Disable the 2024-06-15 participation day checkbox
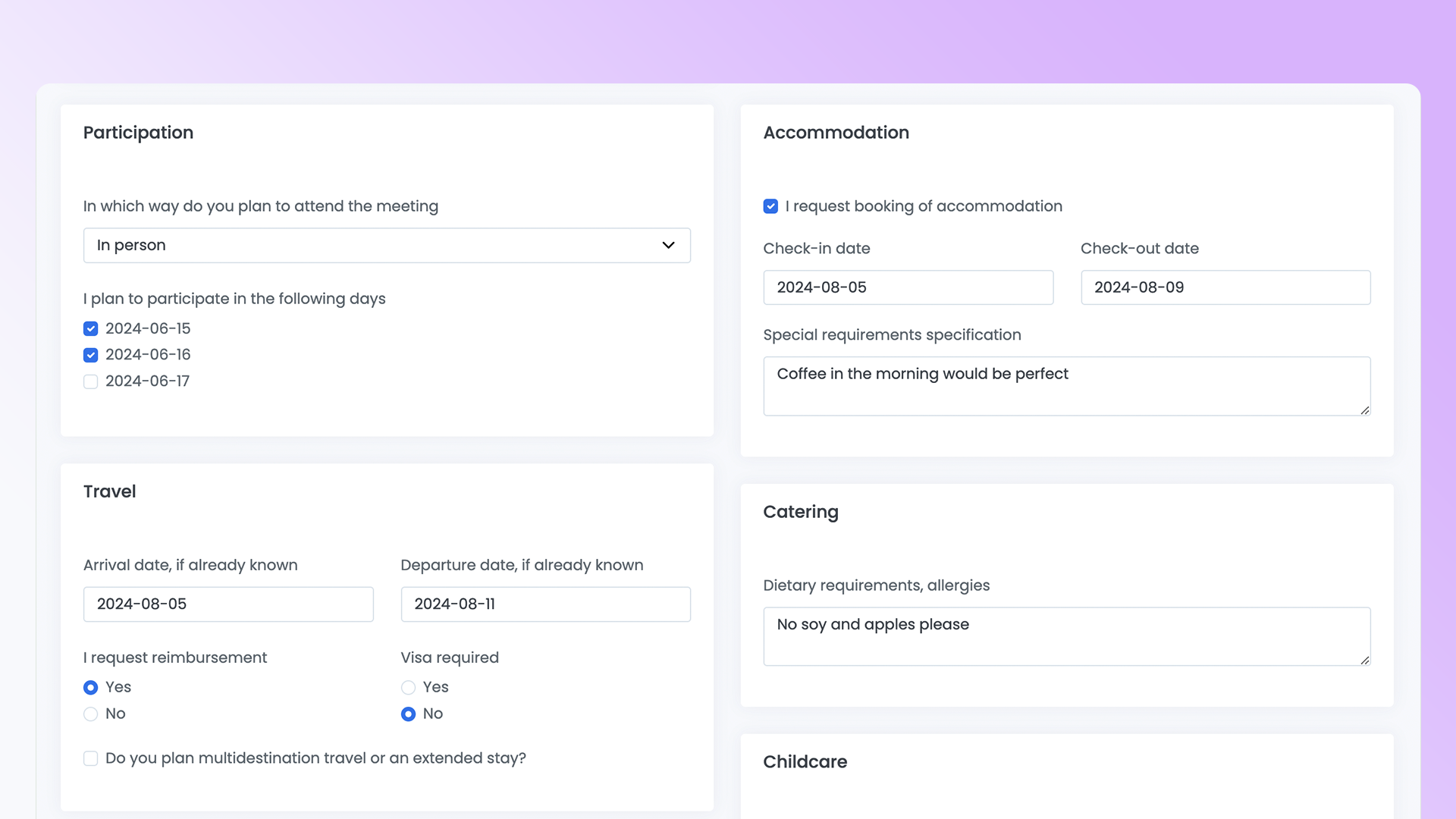 click(x=90, y=327)
